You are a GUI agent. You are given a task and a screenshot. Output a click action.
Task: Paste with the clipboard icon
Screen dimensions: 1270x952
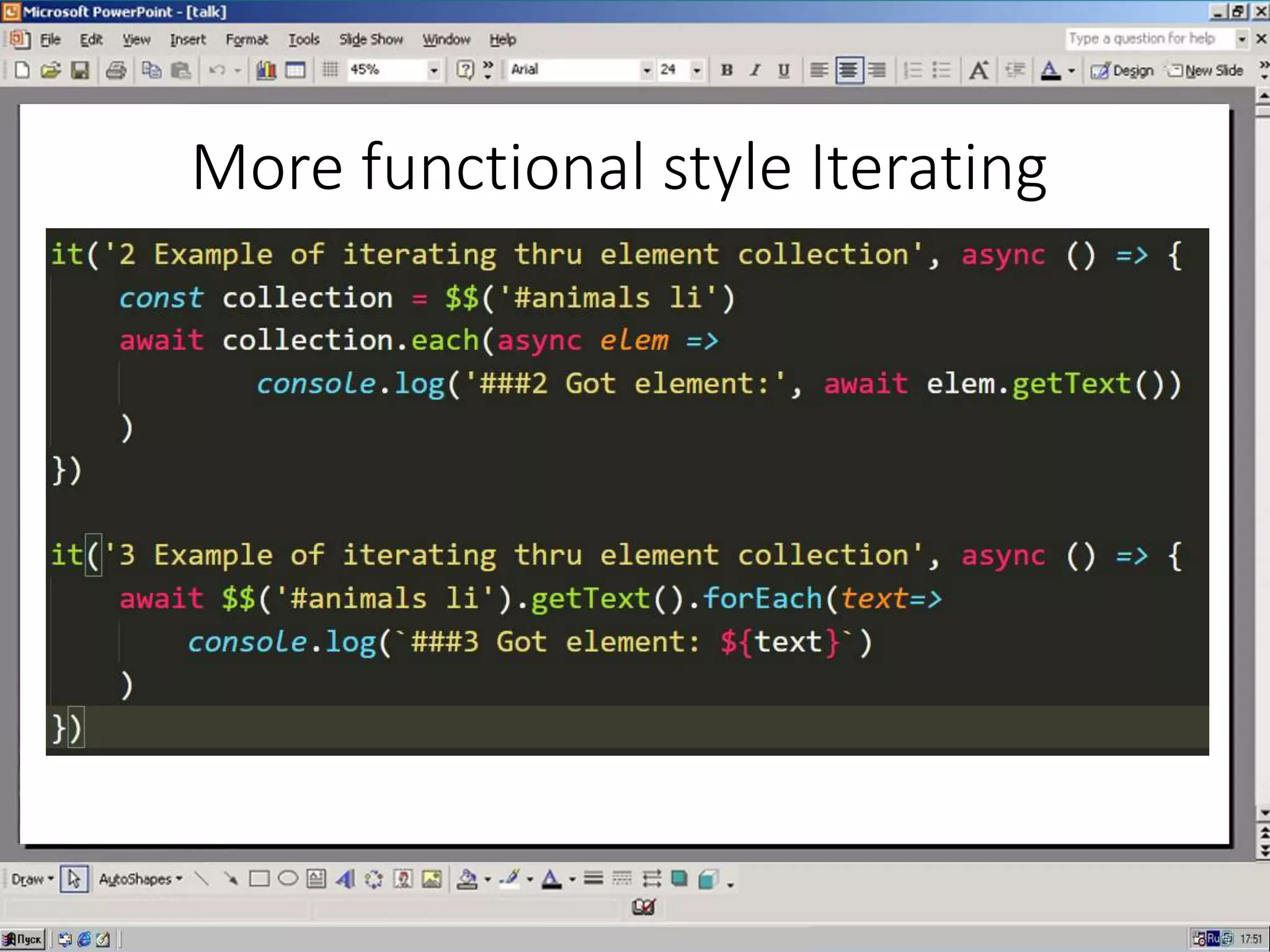[x=180, y=70]
